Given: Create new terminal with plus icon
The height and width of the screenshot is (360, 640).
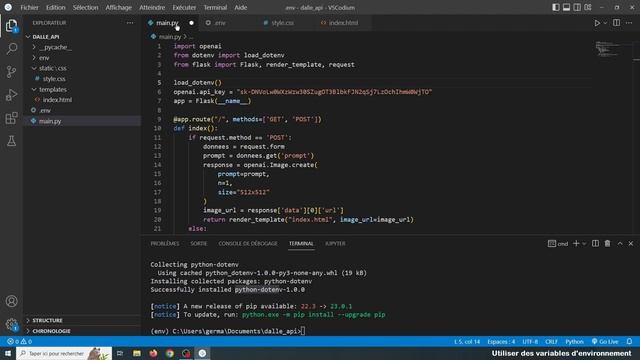Looking at the screenshot, I should (576, 243).
